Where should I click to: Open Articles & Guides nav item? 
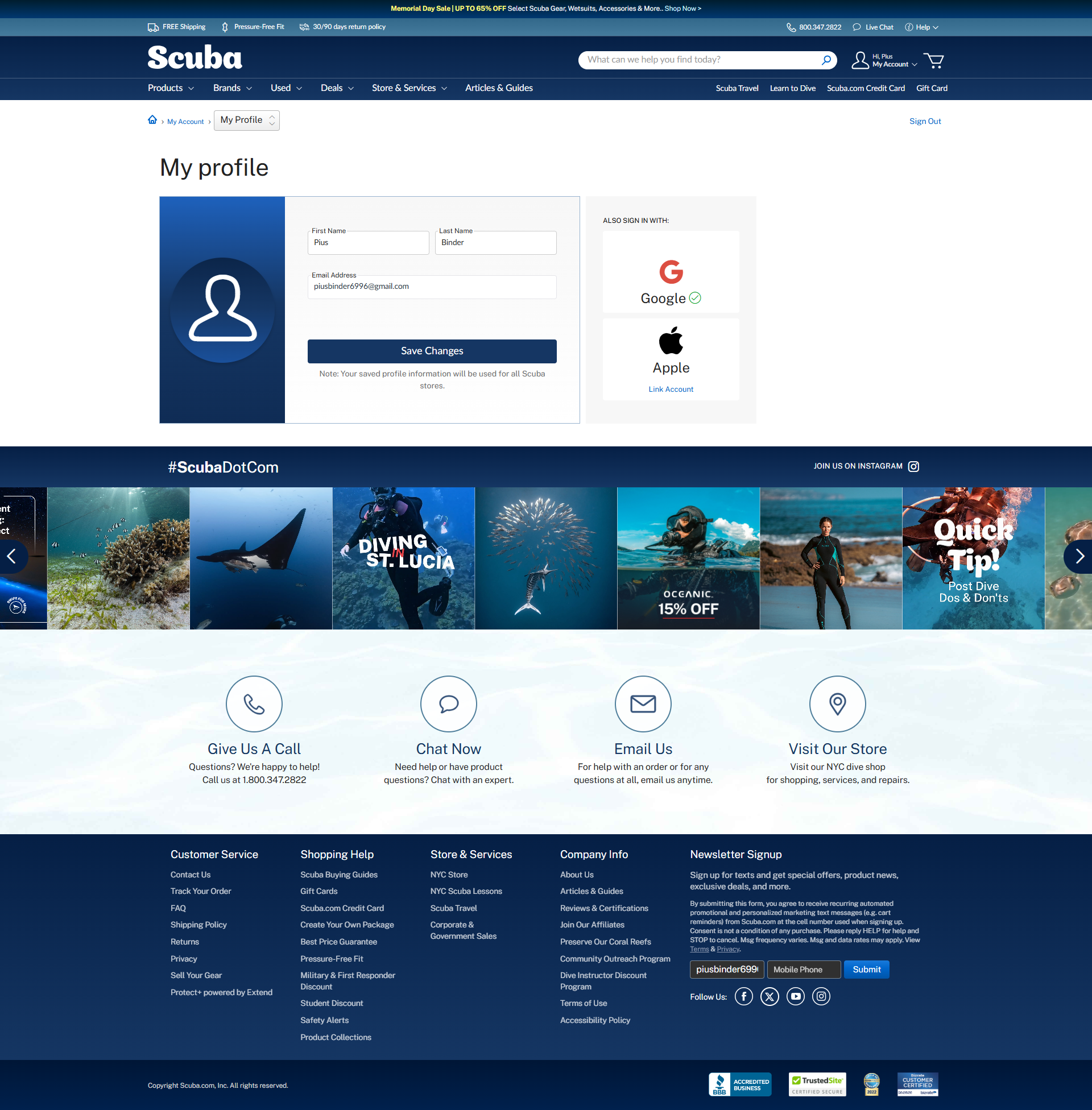point(499,88)
